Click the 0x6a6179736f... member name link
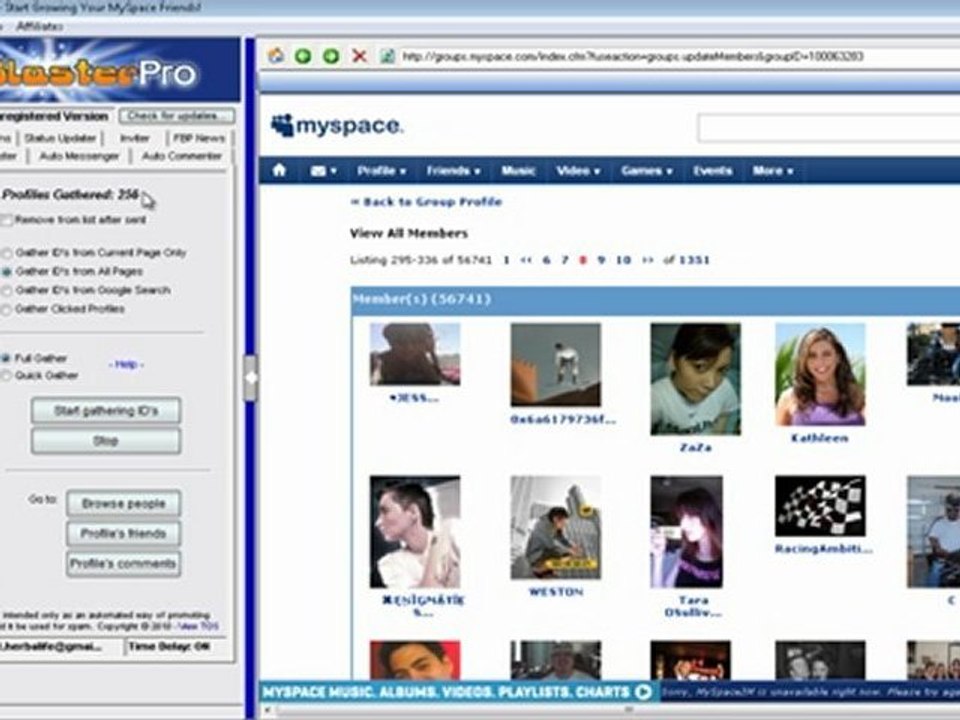The height and width of the screenshot is (720, 960). click(x=563, y=419)
